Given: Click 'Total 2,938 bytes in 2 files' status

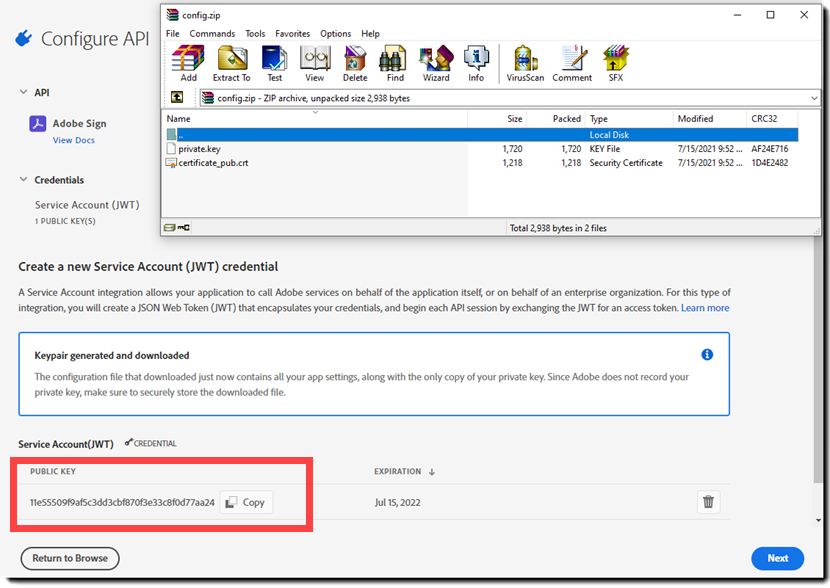Looking at the screenshot, I should [558, 228].
